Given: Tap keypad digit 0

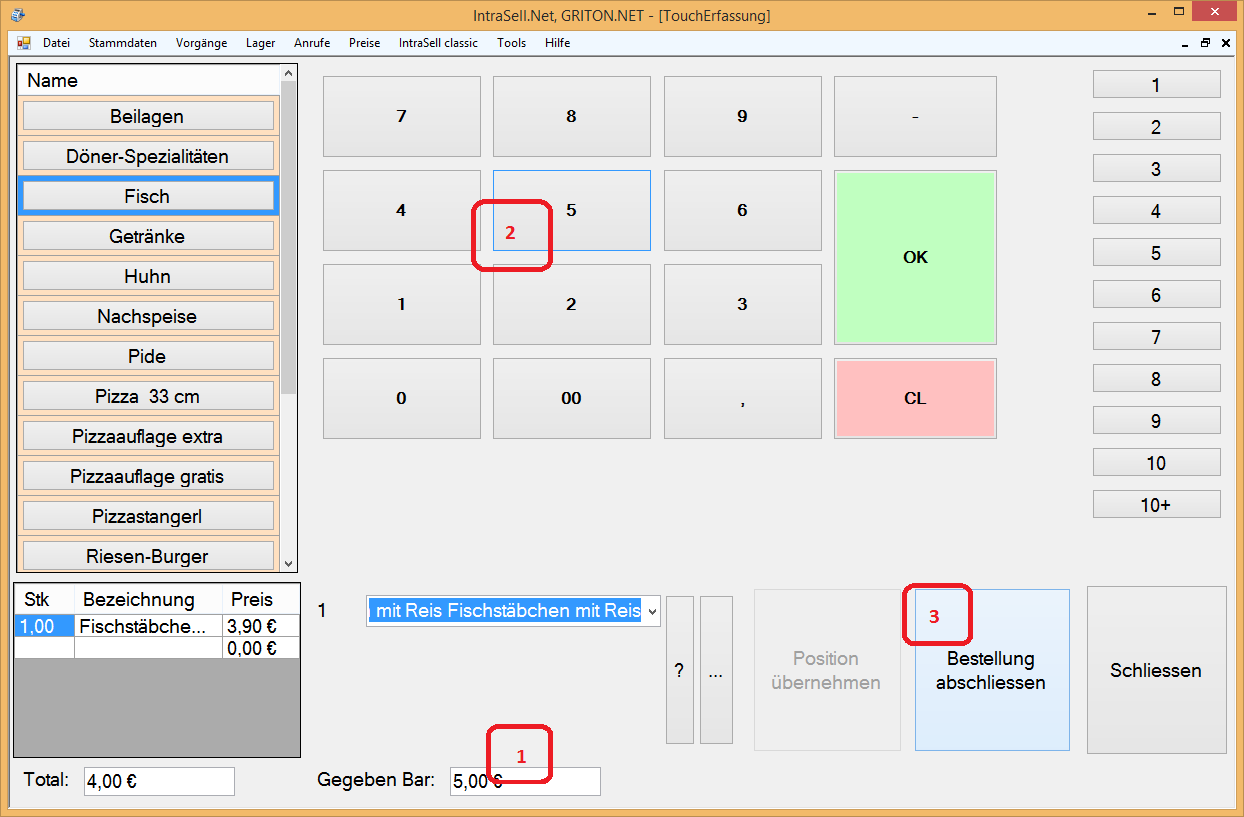Looking at the screenshot, I should [401, 398].
